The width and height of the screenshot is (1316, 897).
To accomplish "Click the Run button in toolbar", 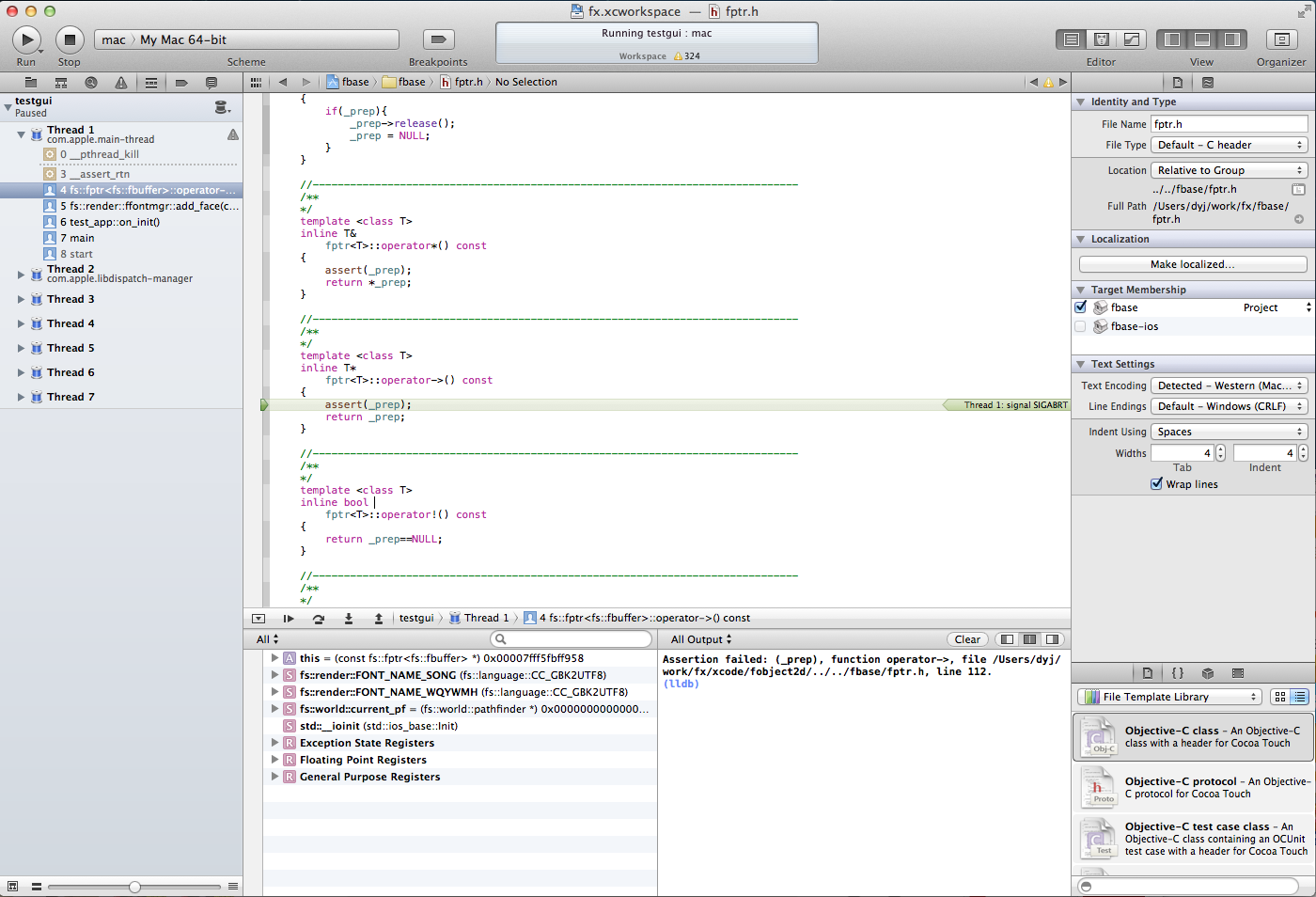I will [x=26, y=39].
